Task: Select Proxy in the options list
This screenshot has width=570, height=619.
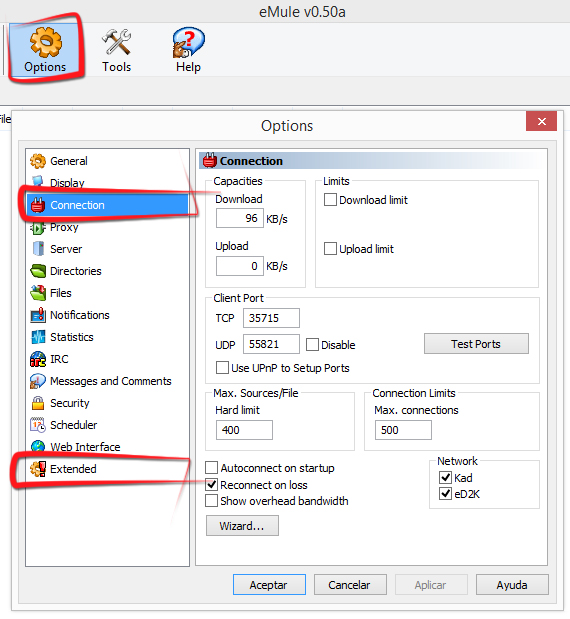Action: (64, 227)
